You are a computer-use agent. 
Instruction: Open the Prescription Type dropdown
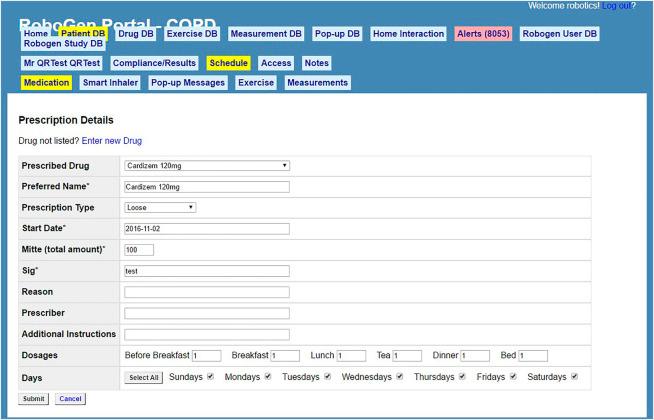click(x=160, y=207)
